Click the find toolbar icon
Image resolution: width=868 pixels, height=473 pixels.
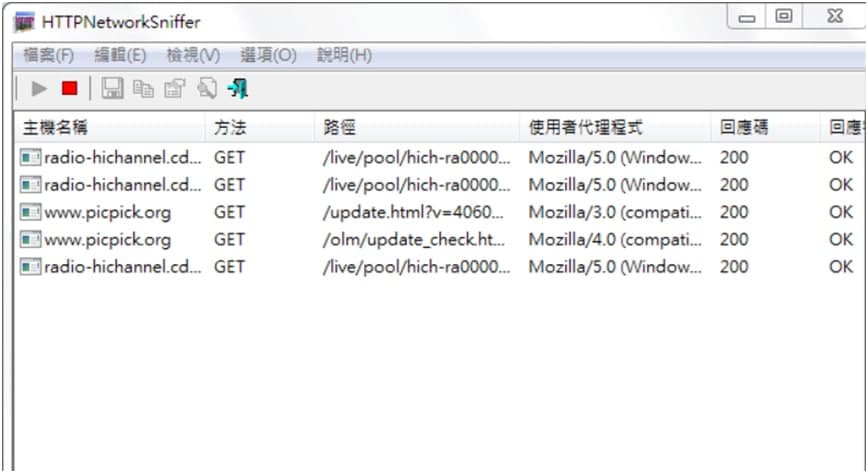(x=207, y=89)
